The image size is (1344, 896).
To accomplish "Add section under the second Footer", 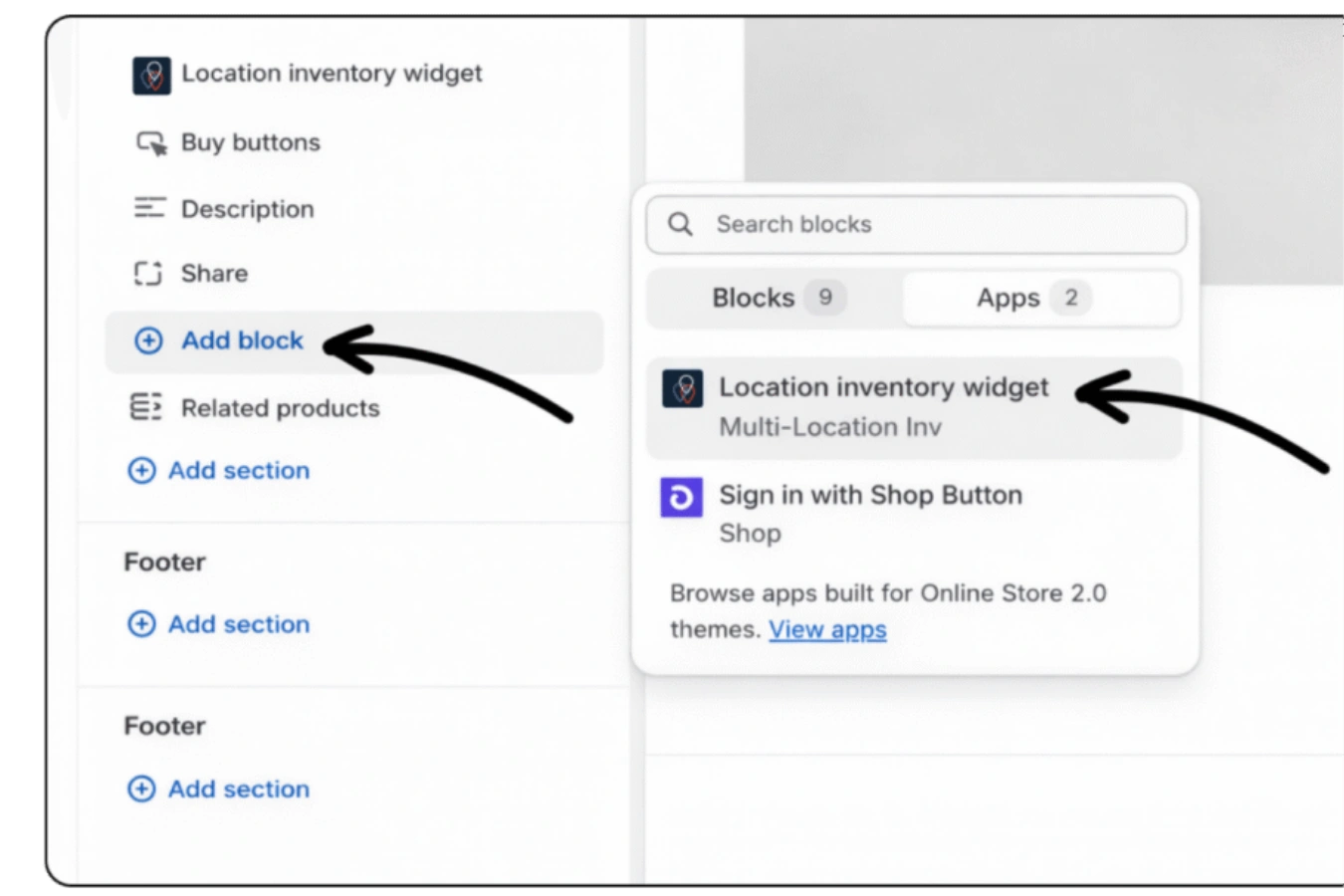I will (238, 788).
